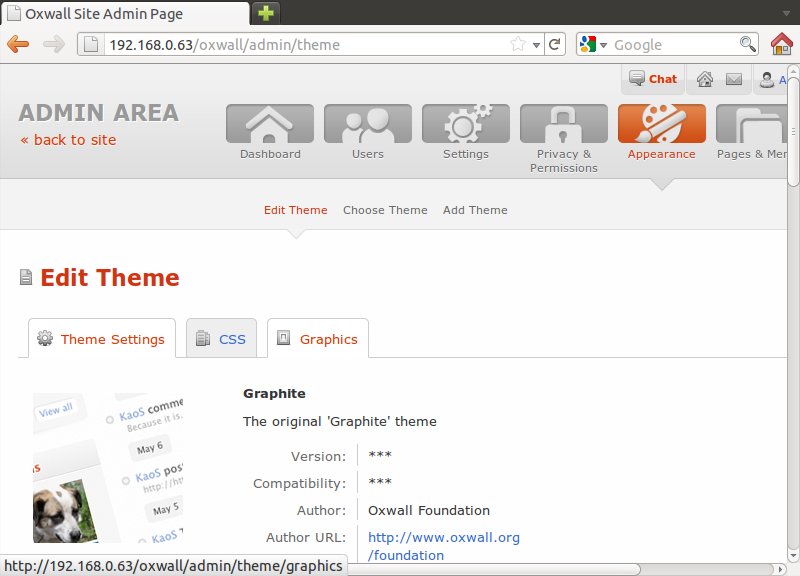This screenshot has width=800, height=576.
Task: Open Privacy & Permissions lock section
Action: point(564,139)
